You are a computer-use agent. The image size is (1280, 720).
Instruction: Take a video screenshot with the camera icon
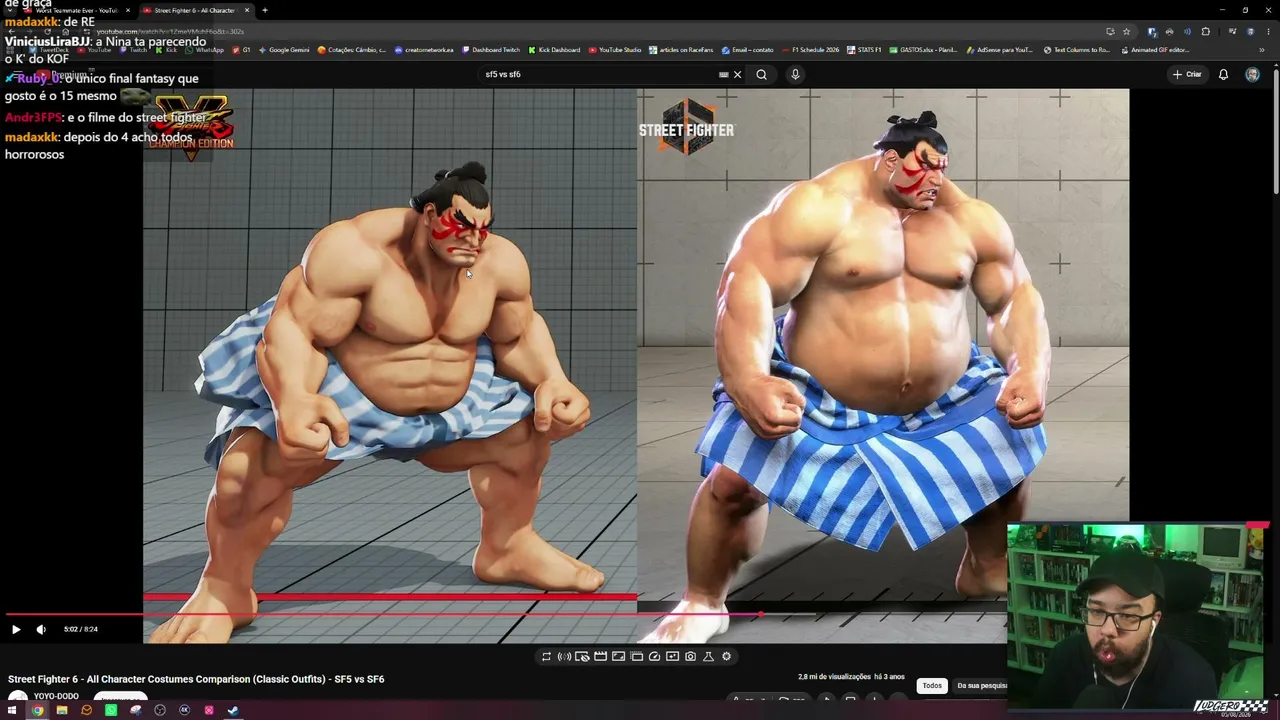click(690, 656)
